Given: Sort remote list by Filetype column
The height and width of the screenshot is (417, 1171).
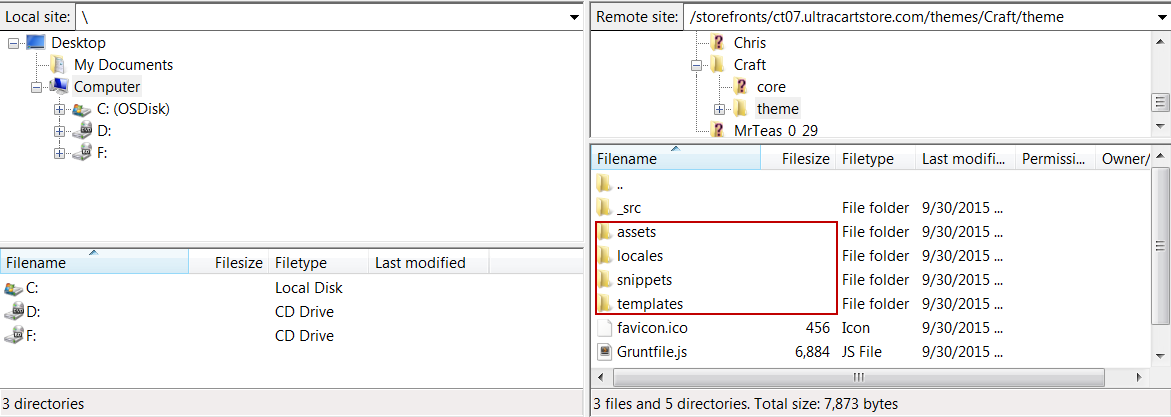Looking at the screenshot, I should 876,158.
